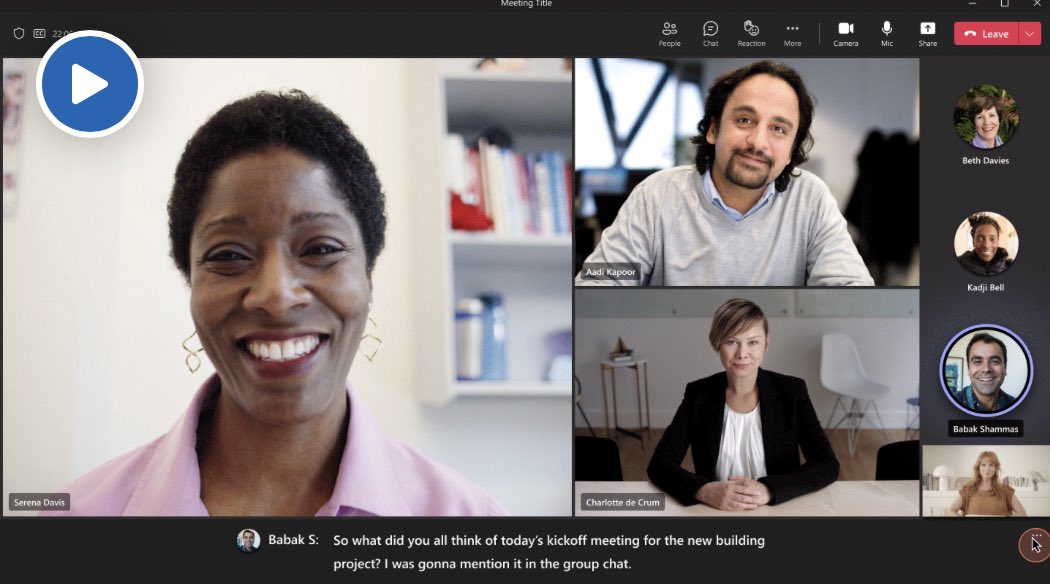
Task: Click the Share content button
Action: pyautogui.click(x=927, y=34)
